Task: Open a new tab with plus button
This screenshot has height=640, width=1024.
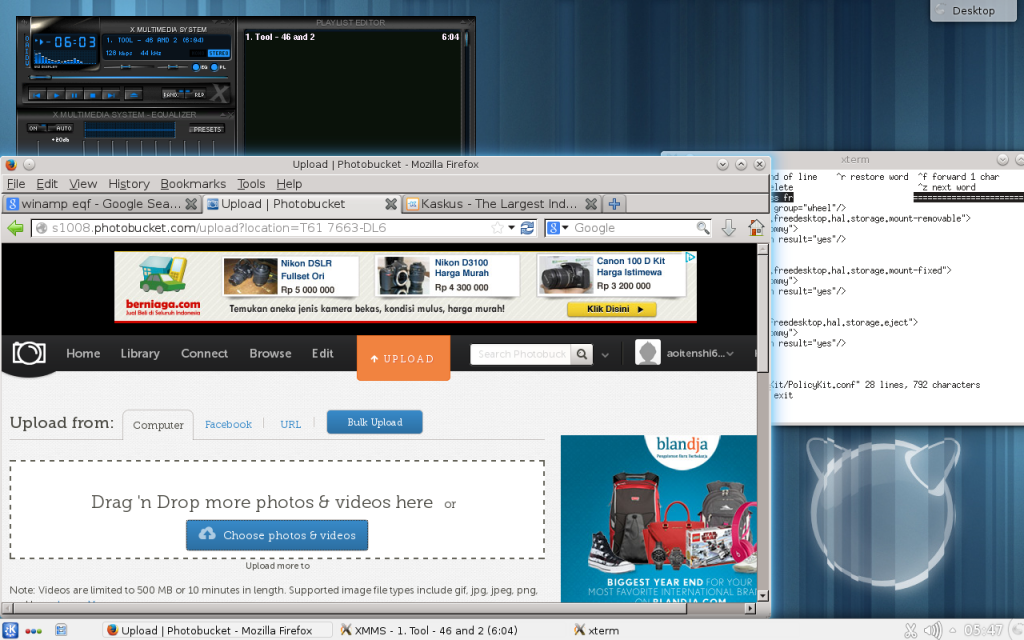Action: (x=614, y=204)
